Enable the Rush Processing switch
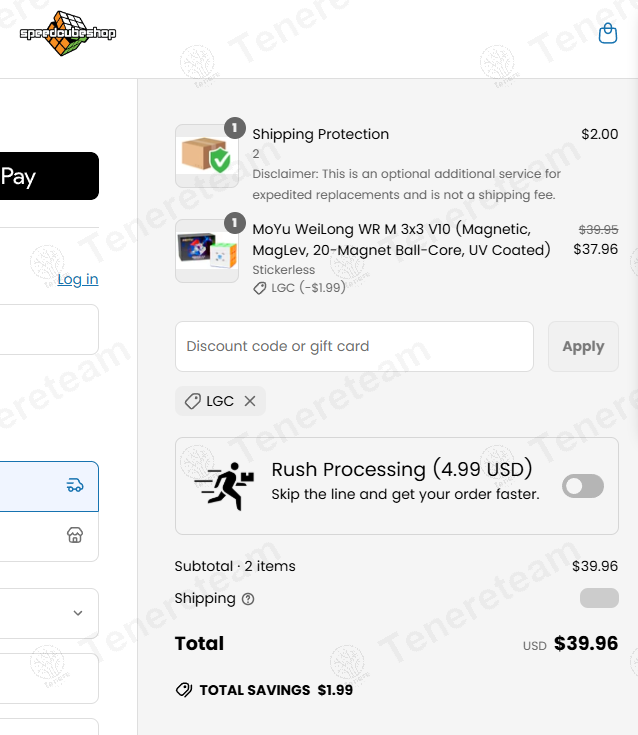Image resolution: width=638 pixels, height=735 pixels. click(583, 486)
